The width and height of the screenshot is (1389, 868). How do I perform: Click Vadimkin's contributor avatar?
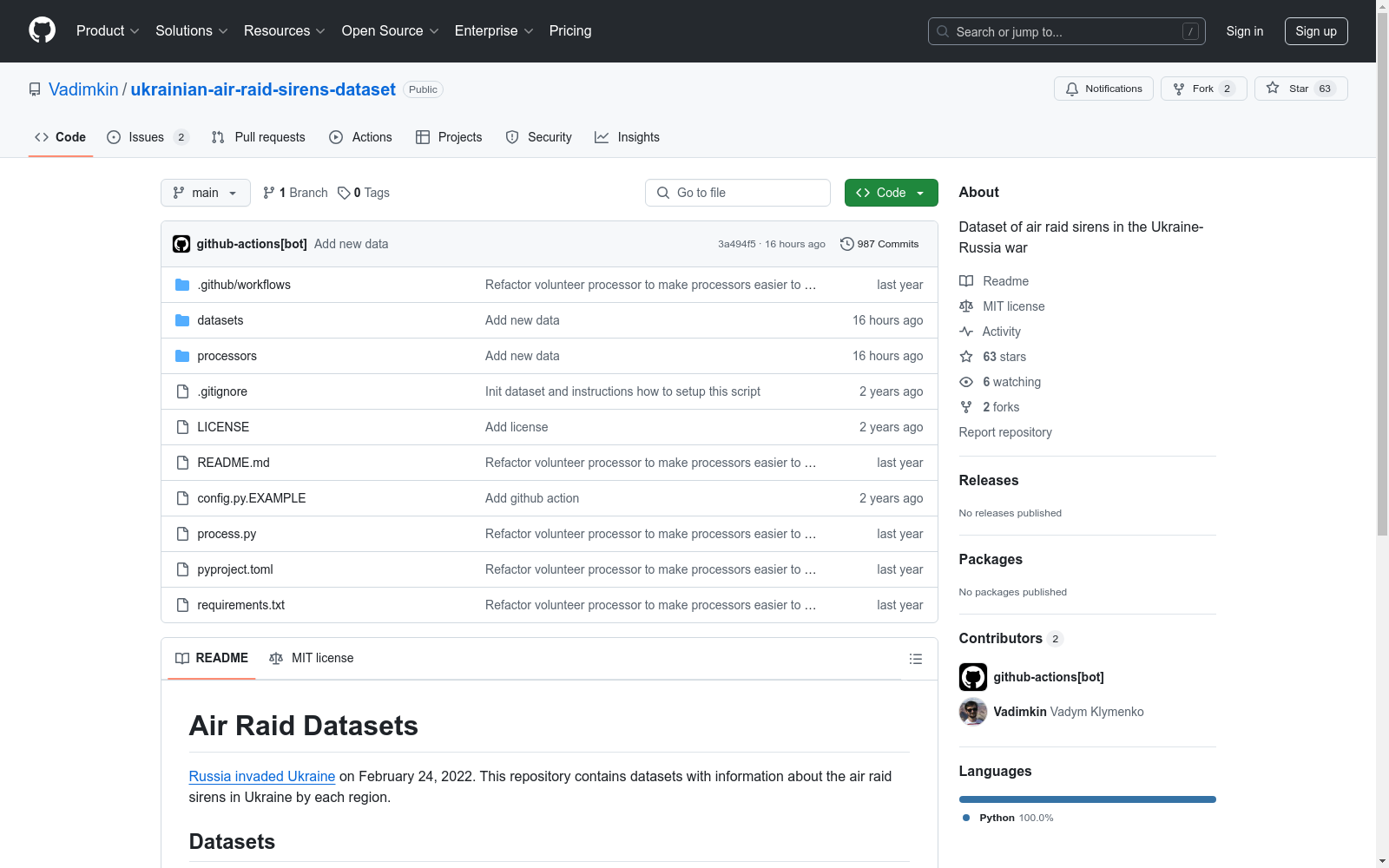pos(973,712)
